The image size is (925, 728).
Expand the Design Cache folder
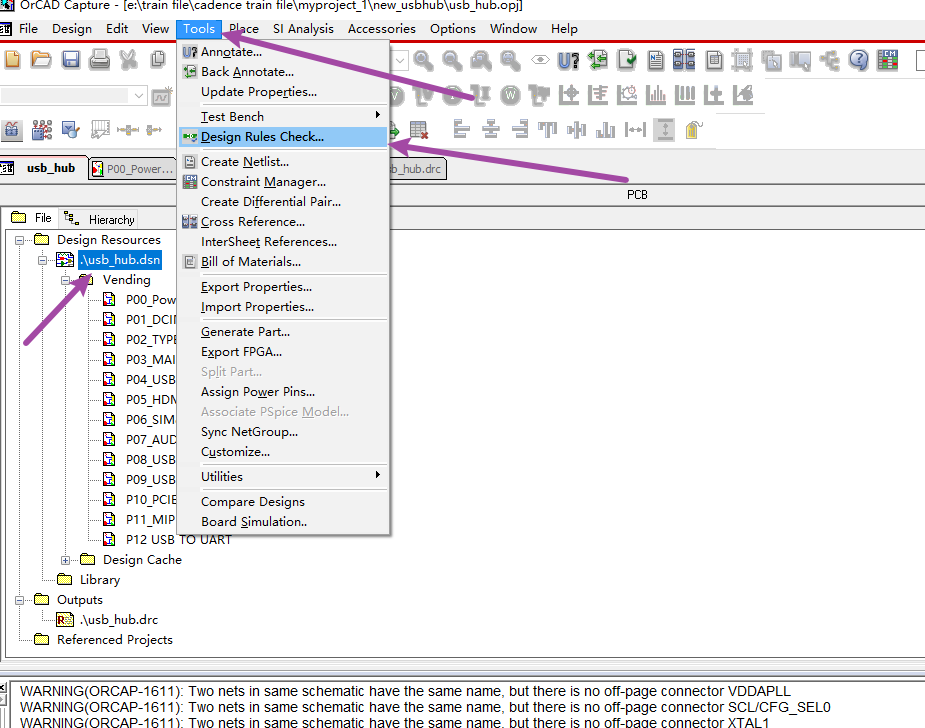click(x=65, y=560)
